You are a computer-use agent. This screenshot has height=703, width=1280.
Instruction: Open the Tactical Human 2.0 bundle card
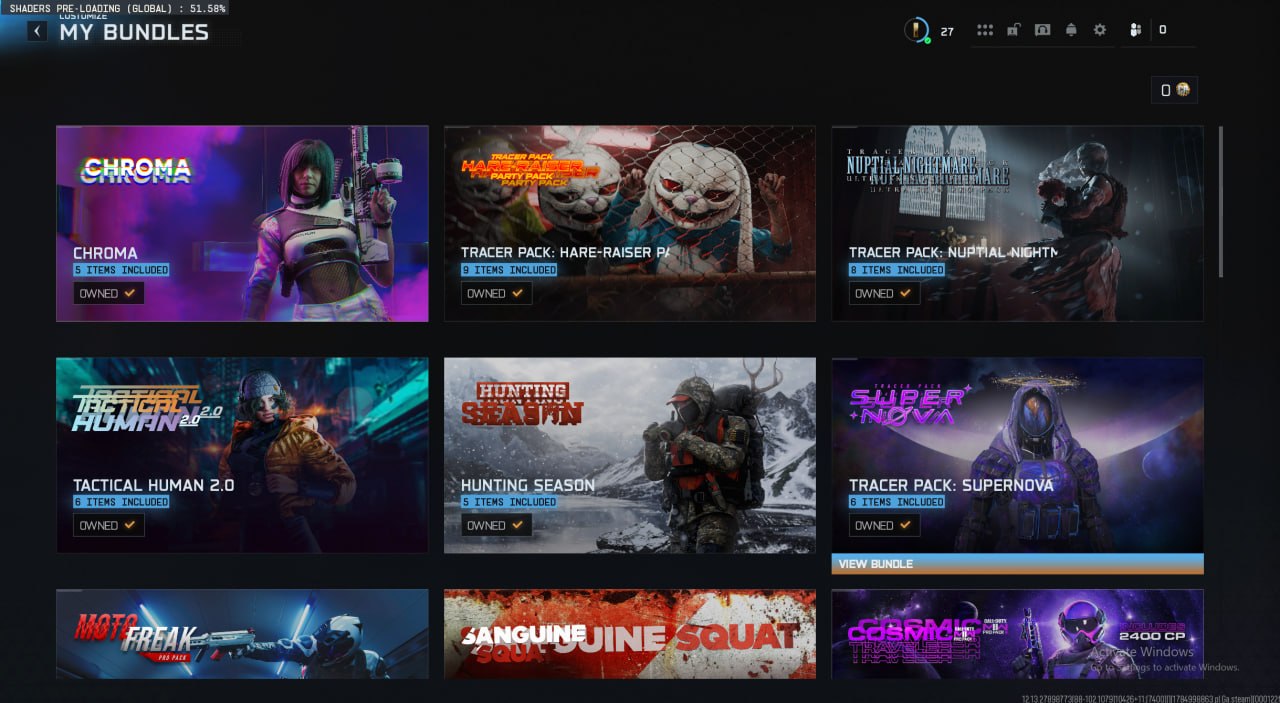pyautogui.click(x=242, y=455)
